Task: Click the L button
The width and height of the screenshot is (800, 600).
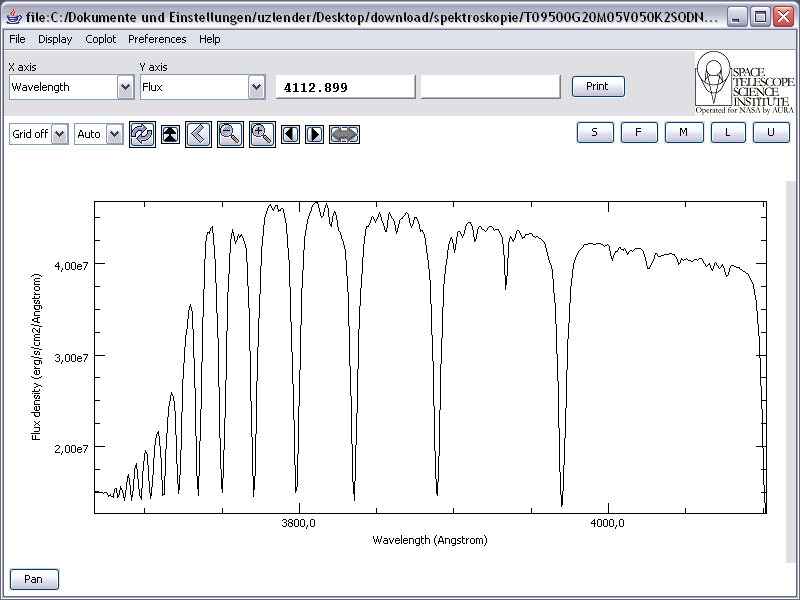Action: click(728, 133)
